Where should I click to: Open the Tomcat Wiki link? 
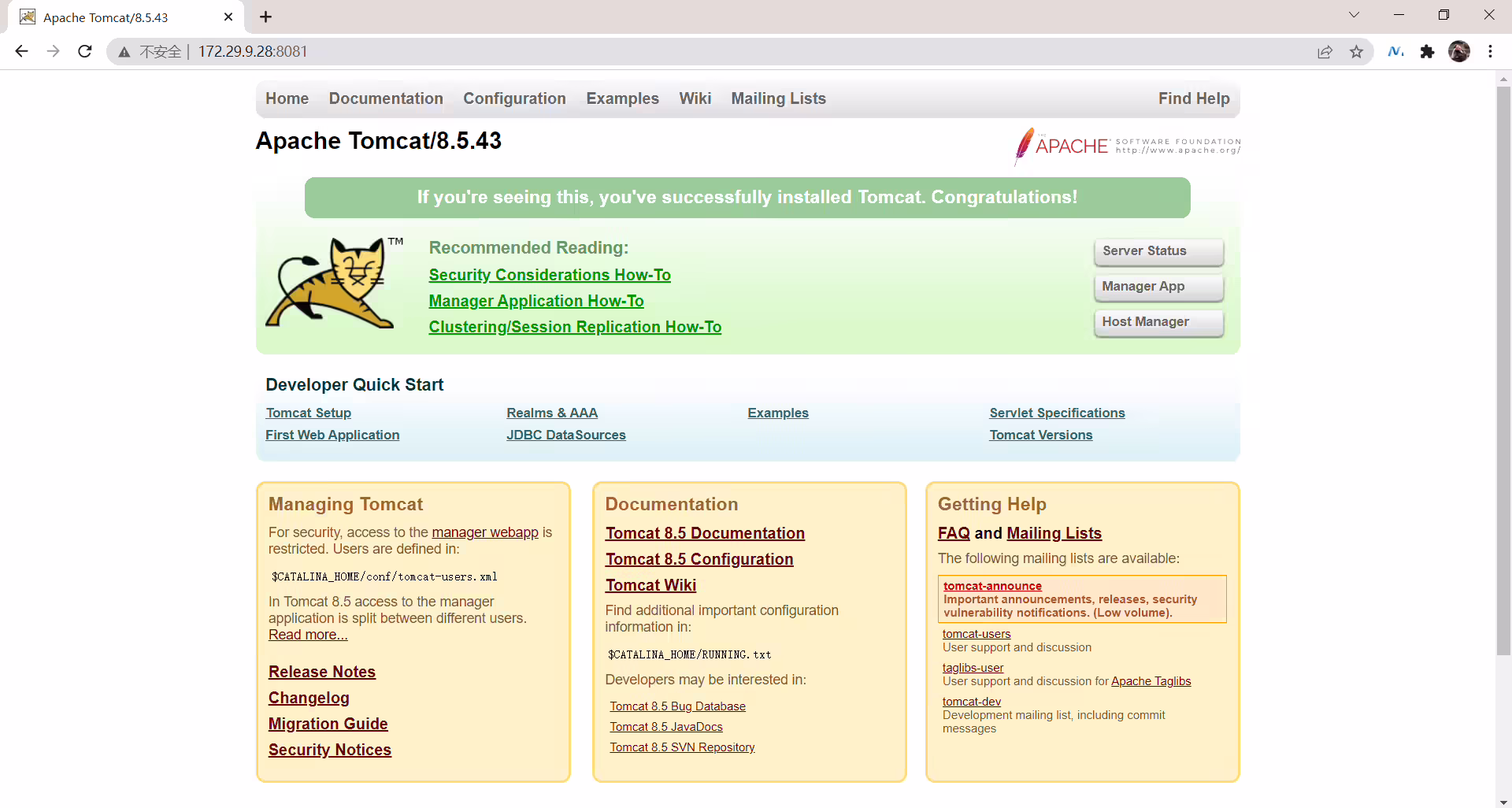point(650,585)
